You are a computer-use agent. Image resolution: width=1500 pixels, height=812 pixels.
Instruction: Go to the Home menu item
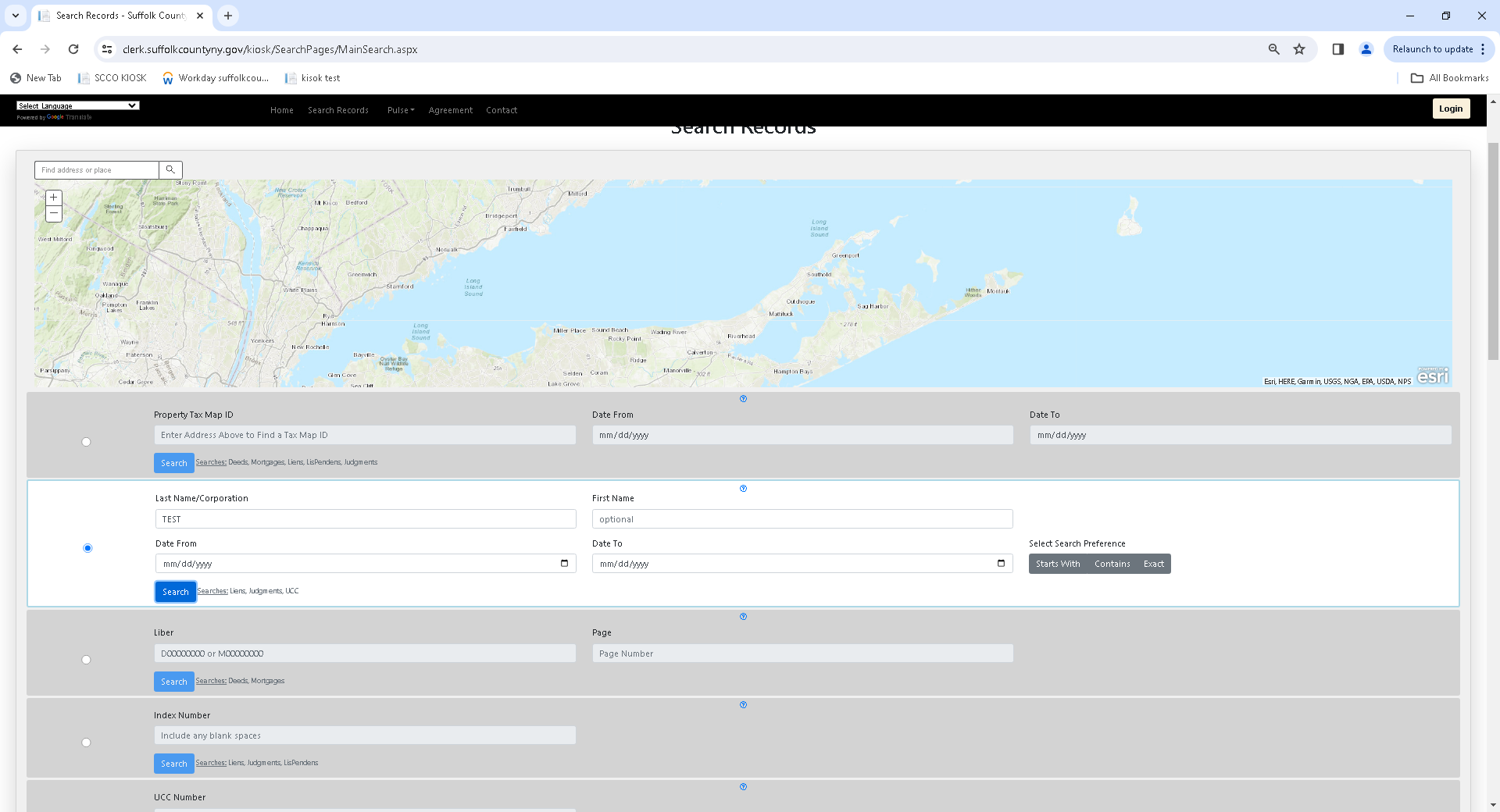pos(282,110)
